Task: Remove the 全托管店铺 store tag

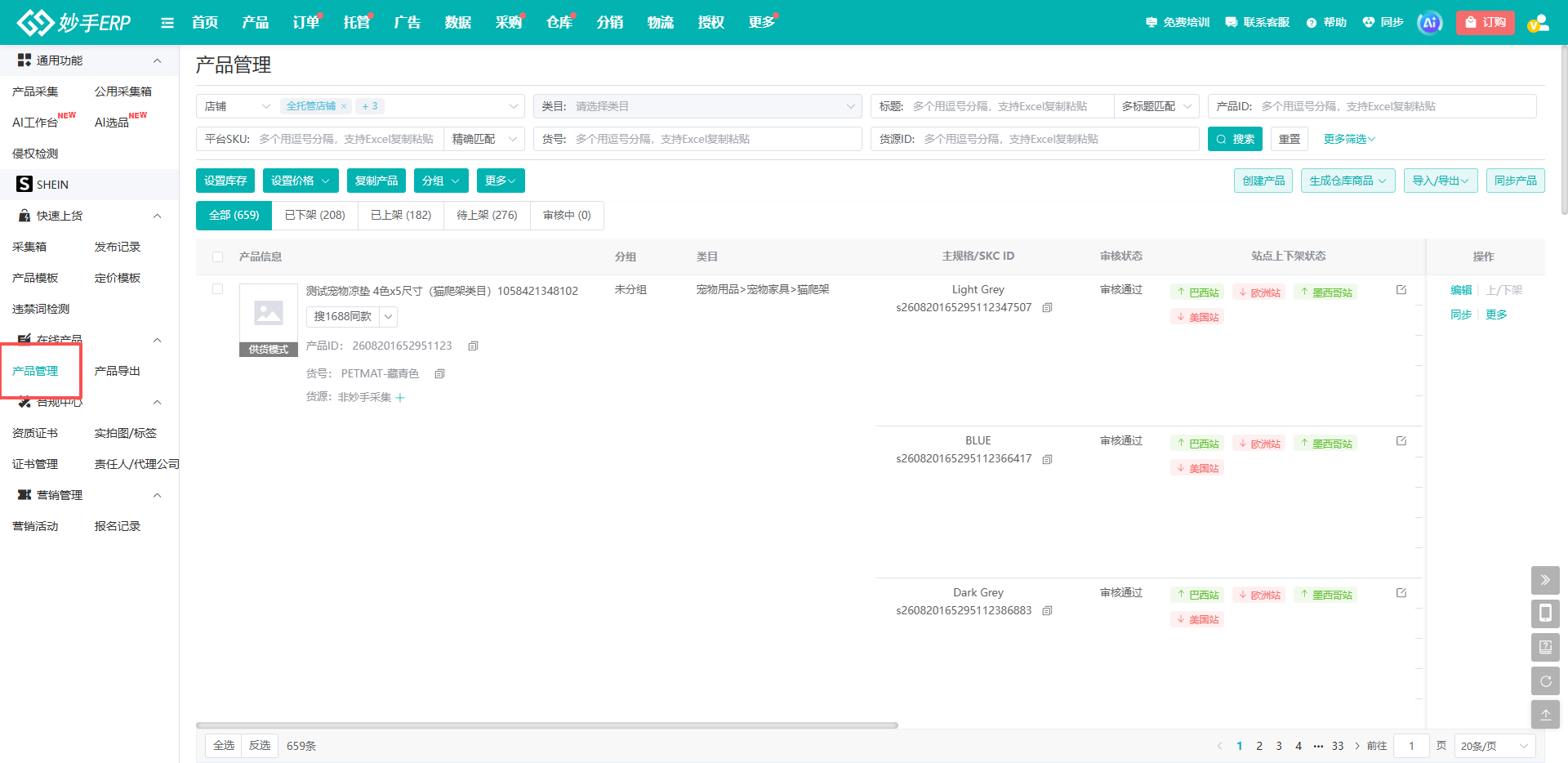Action: (344, 106)
